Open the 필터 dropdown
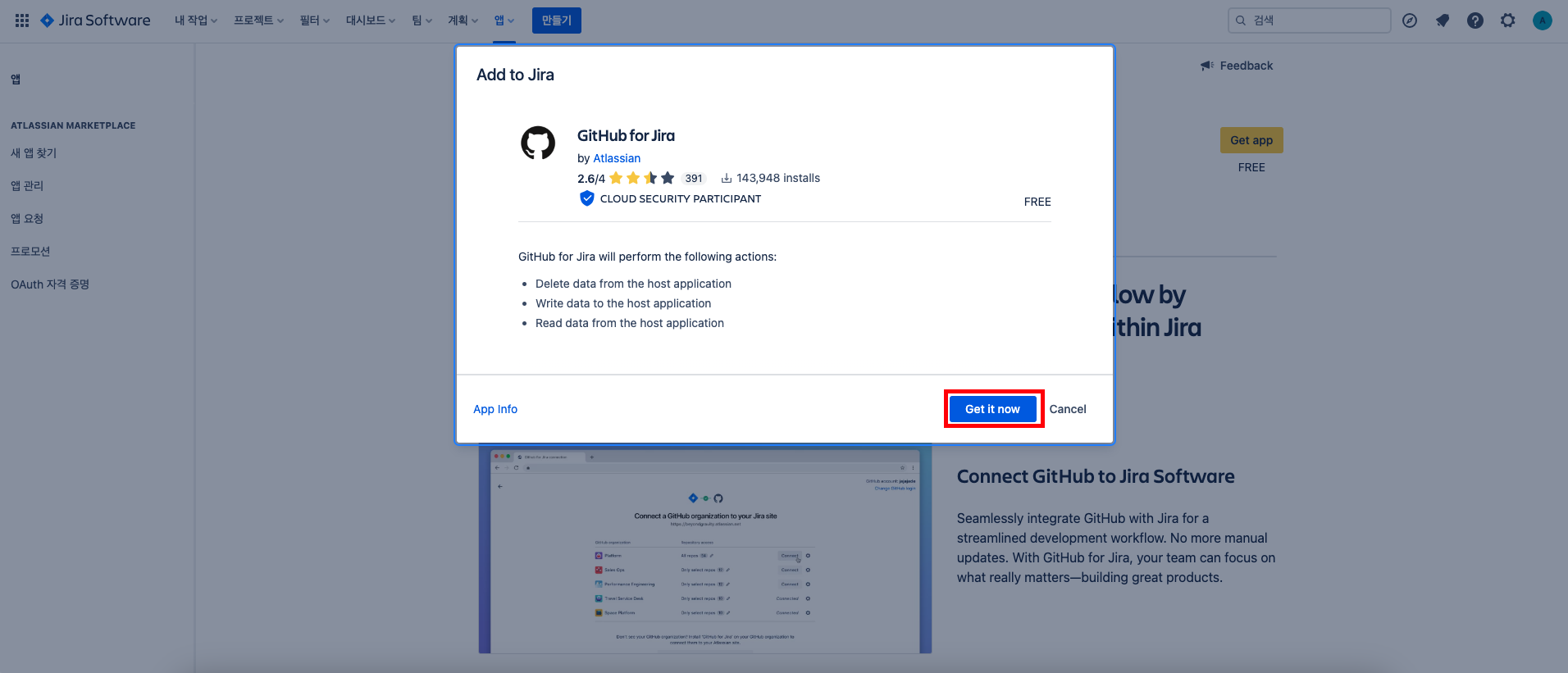 click(315, 20)
